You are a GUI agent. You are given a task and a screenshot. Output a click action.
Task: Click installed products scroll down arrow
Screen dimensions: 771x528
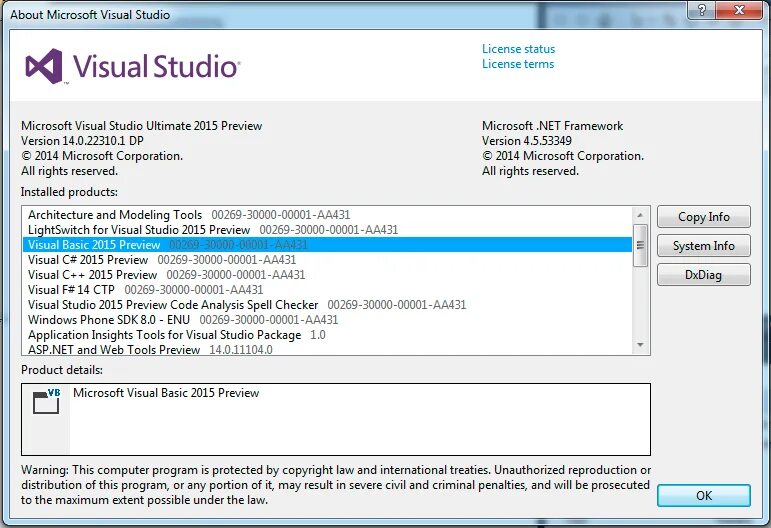pyautogui.click(x=640, y=345)
